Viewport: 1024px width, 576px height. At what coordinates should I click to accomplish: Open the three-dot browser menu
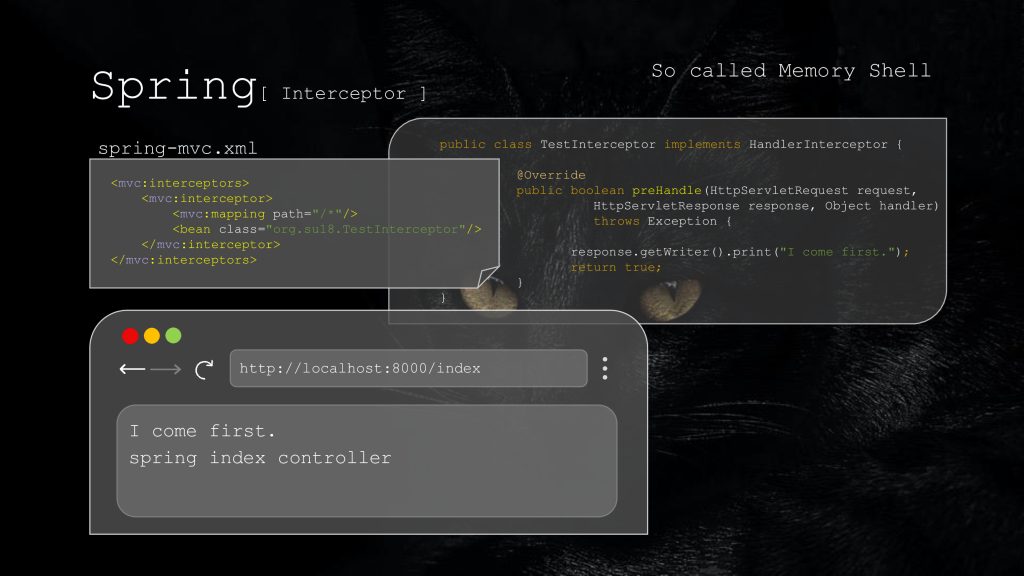pos(605,368)
